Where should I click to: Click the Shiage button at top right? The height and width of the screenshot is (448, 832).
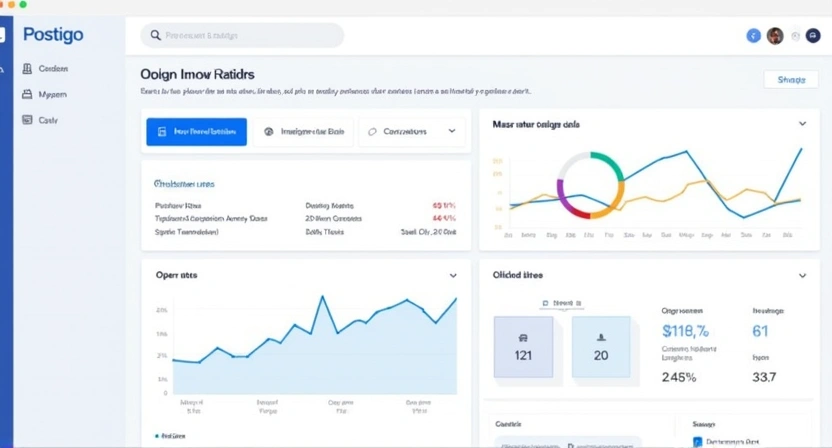point(791,80)
